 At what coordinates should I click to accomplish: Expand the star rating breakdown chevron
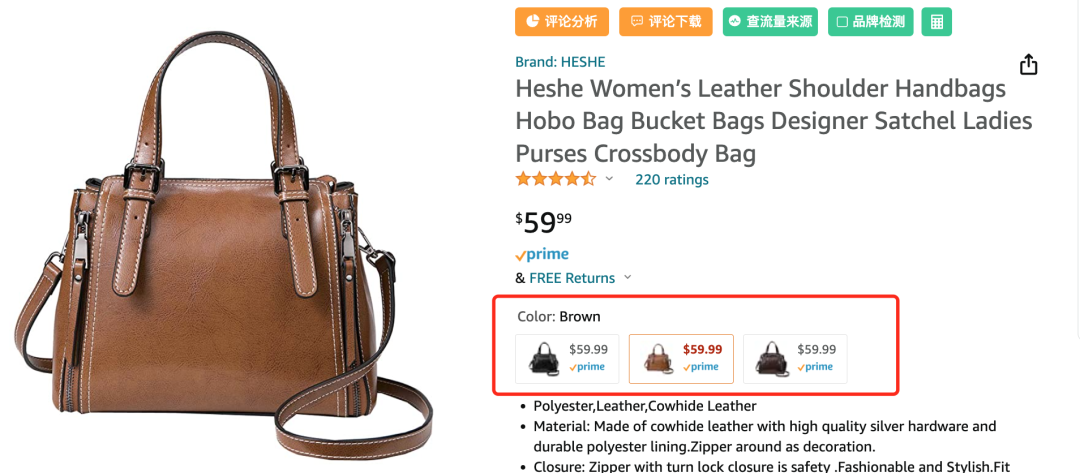(609, 180)
